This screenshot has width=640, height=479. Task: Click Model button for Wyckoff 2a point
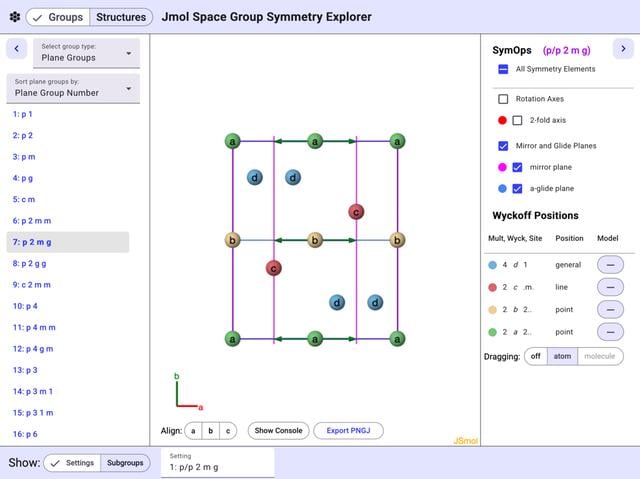coord(610,332)
